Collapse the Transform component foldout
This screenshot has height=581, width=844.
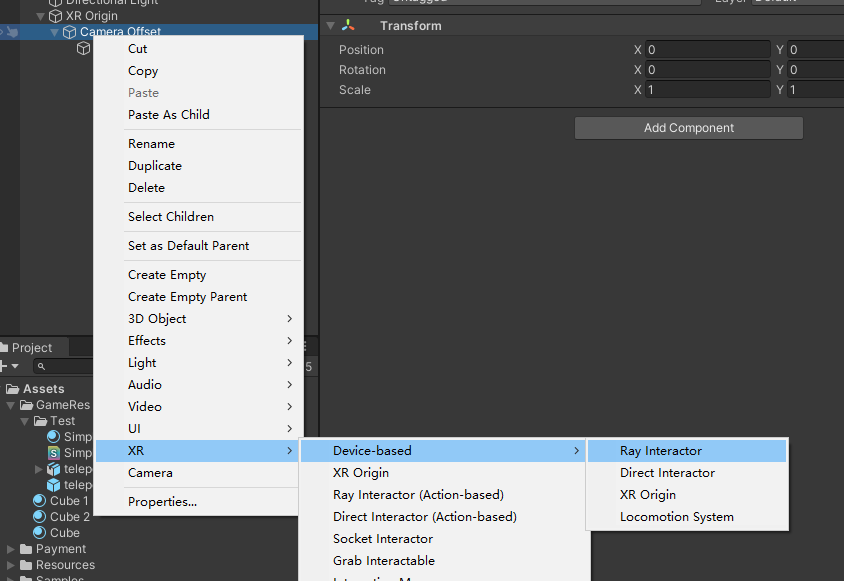pyautogui.click(x=330, y=26)
